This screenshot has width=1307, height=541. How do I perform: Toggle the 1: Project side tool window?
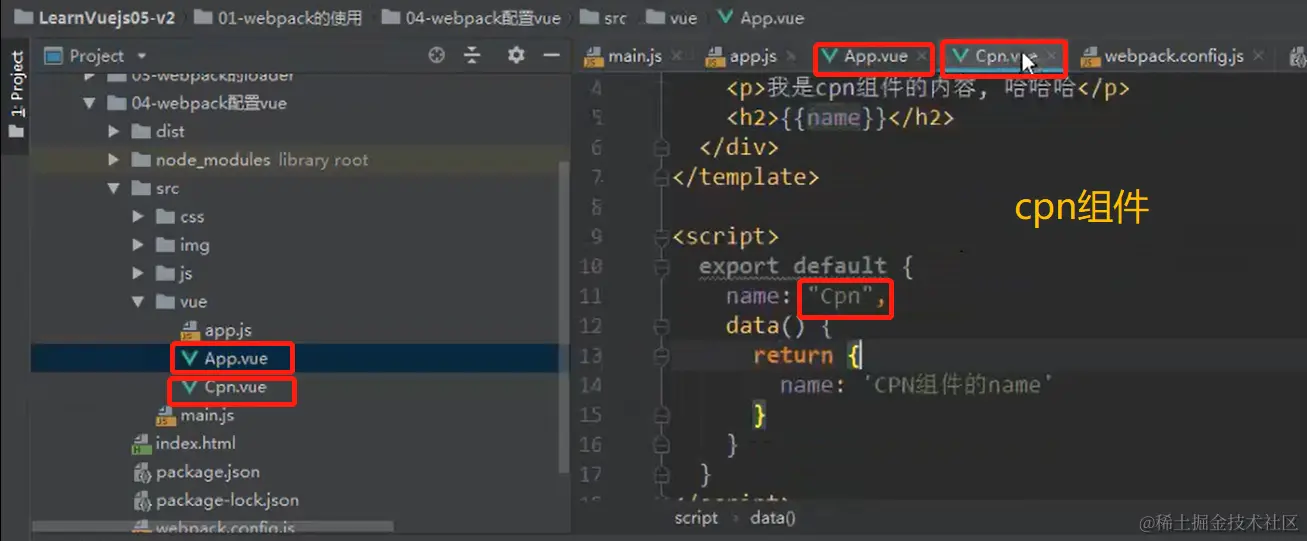[x=15, y=95]
